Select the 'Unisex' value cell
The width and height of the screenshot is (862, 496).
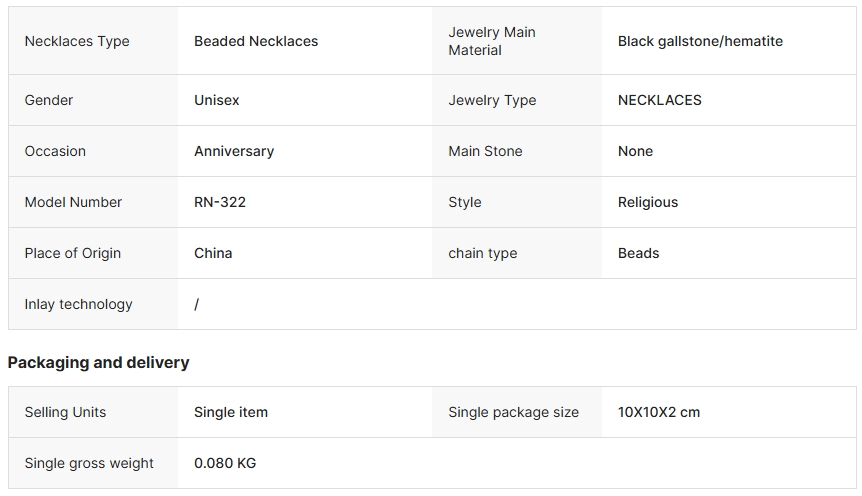point(217,100)
